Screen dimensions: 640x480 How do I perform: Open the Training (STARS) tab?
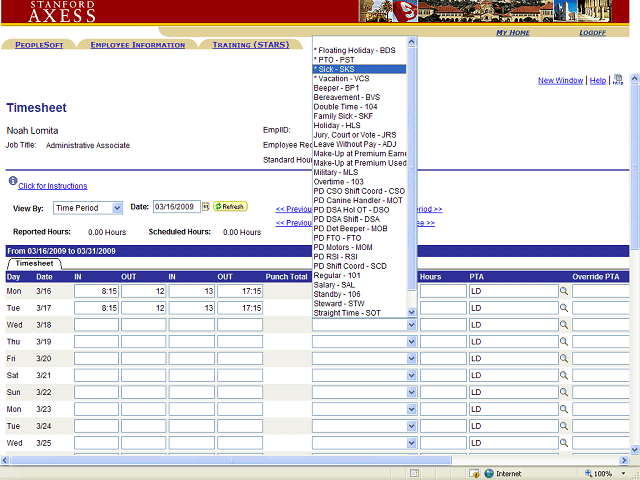[x=250, y=45]
